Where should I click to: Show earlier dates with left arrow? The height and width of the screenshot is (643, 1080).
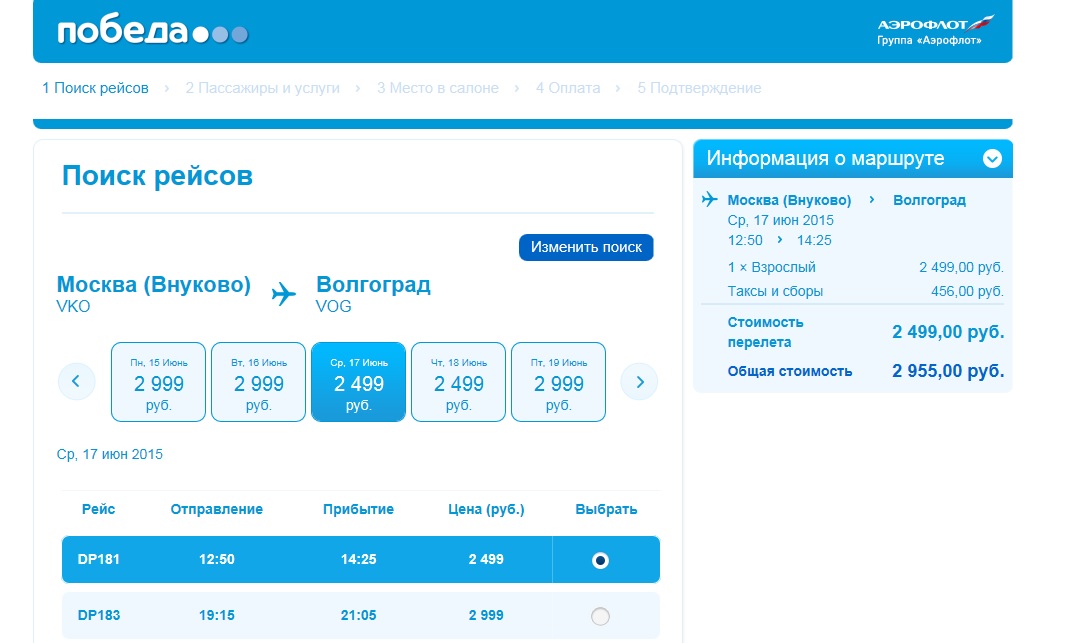(76, 381)
